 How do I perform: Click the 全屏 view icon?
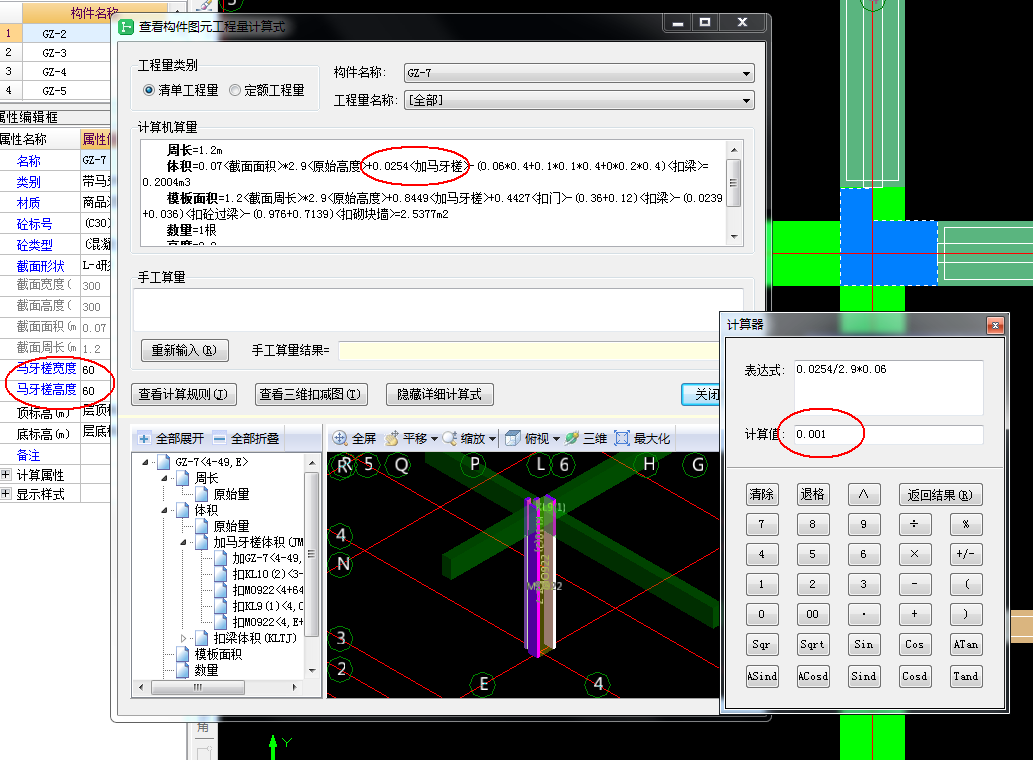tap(340, 439)
